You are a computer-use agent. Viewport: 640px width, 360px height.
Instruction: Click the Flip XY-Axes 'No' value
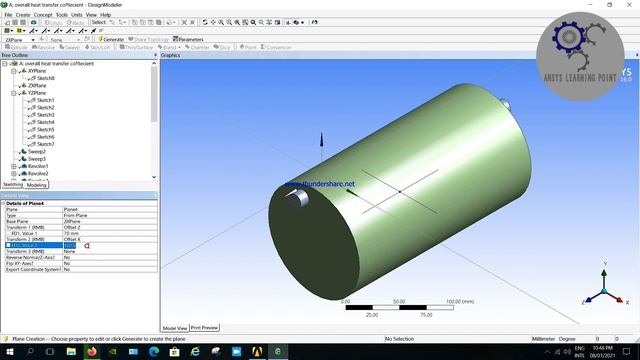pyautogui.click(x=110, y=264)
